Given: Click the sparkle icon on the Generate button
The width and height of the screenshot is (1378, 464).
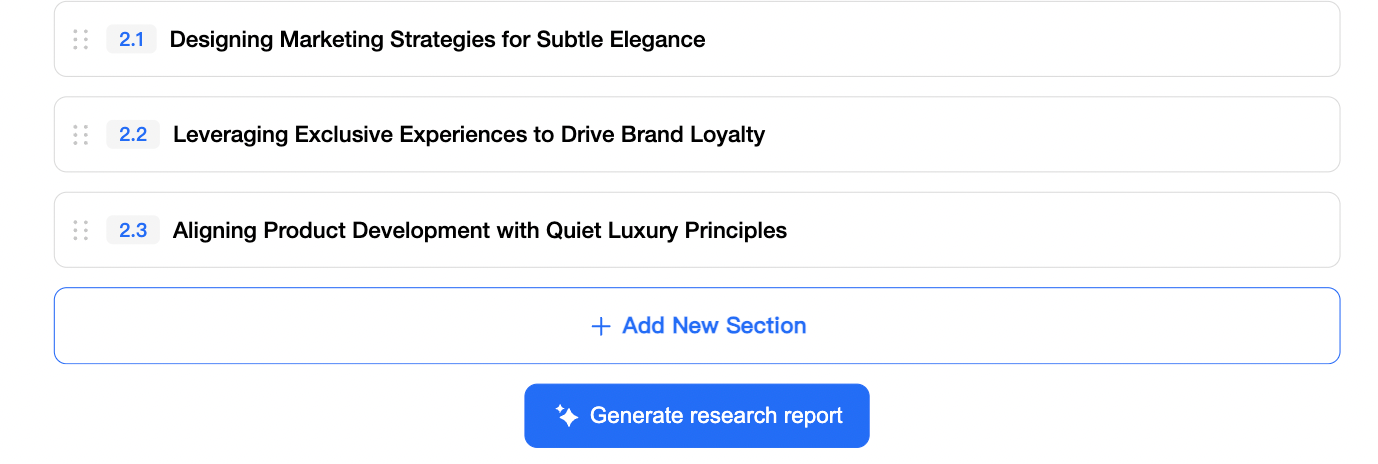Looking at the screenshot, I should (567, 416).
